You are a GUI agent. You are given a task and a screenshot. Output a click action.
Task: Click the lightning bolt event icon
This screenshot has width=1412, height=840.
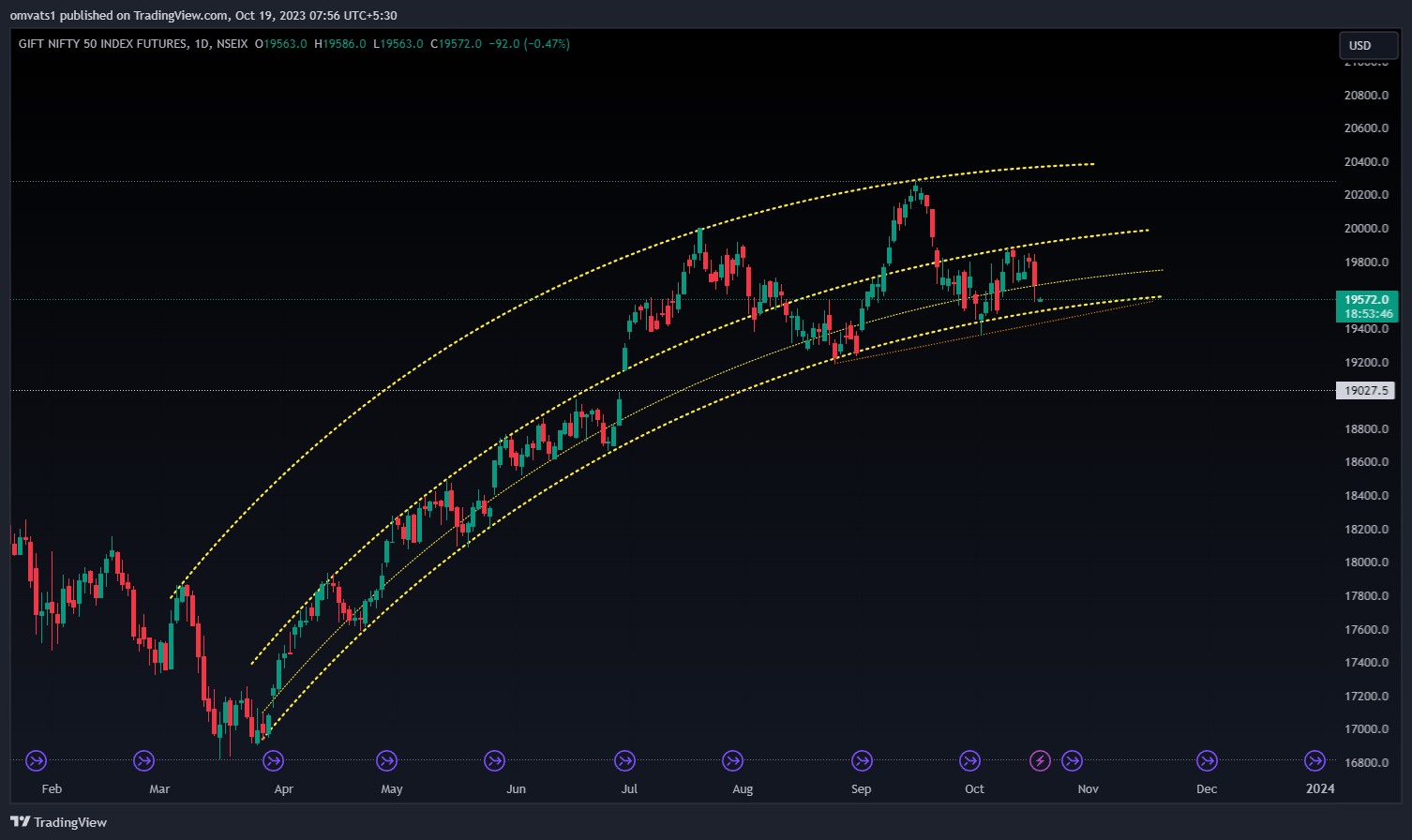pyautogui.click(x=1040, y=760)
